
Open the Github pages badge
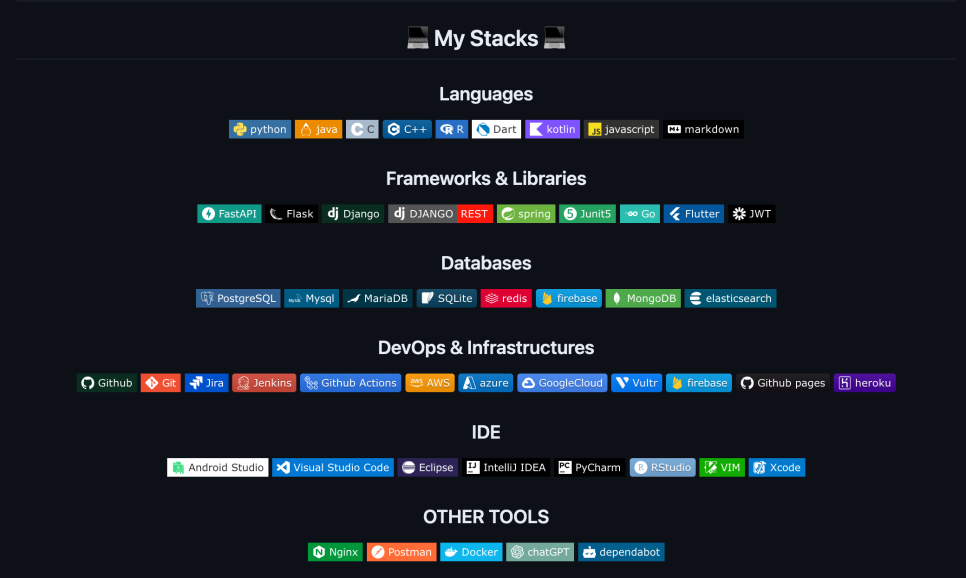tap(783, 383)
